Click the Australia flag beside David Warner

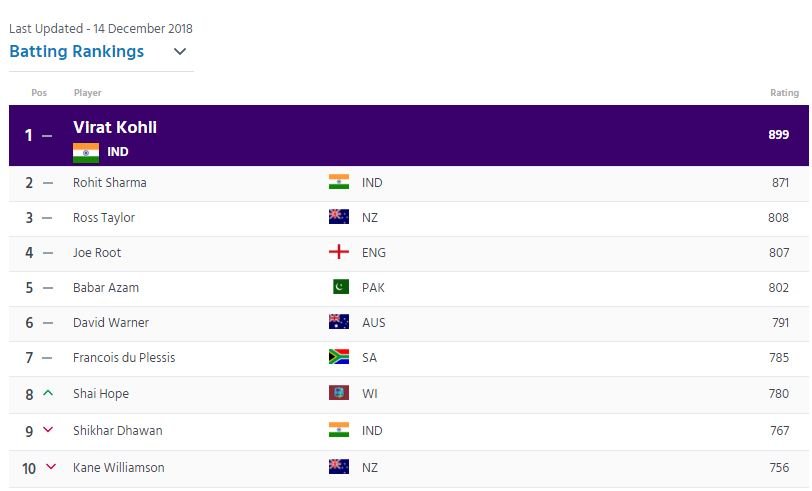[x=339, y=322]
